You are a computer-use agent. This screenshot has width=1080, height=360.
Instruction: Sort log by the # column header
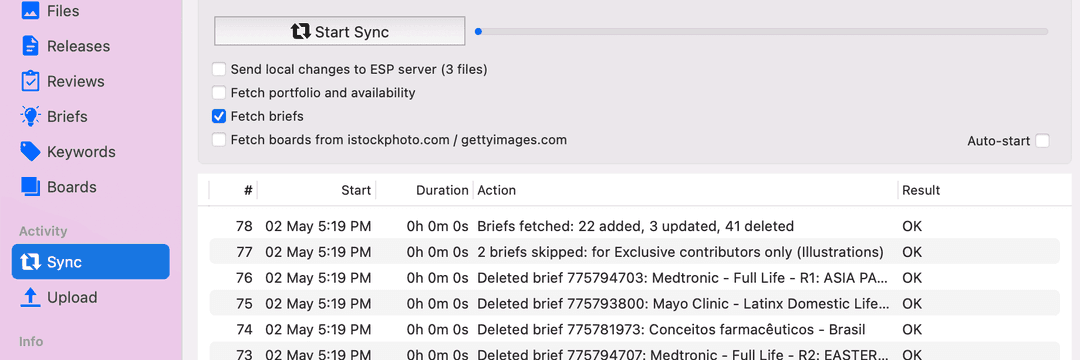pyautogui.click(x=233, y=190)
